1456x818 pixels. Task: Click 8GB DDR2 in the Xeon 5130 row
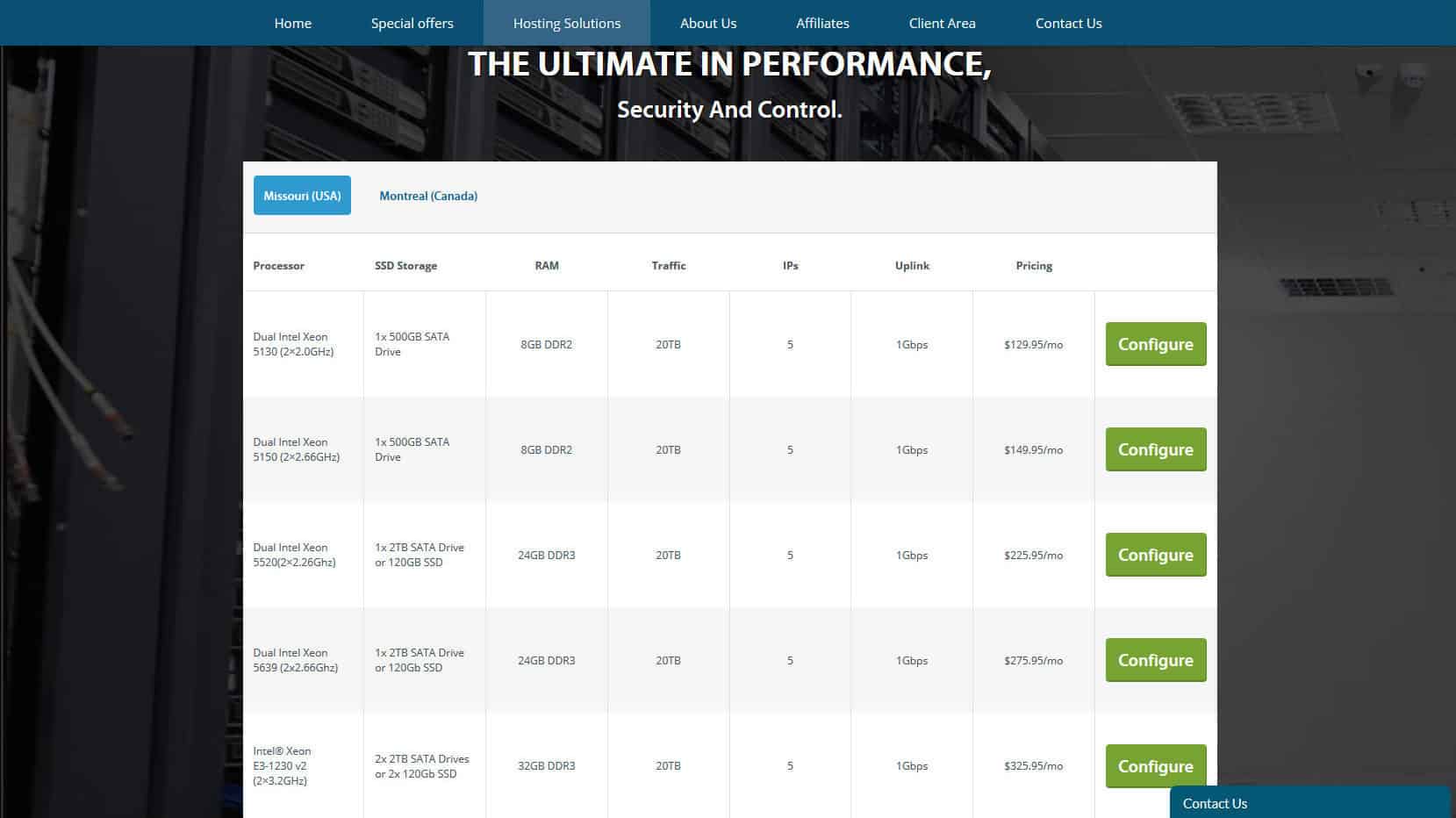(x=547, y=345)
